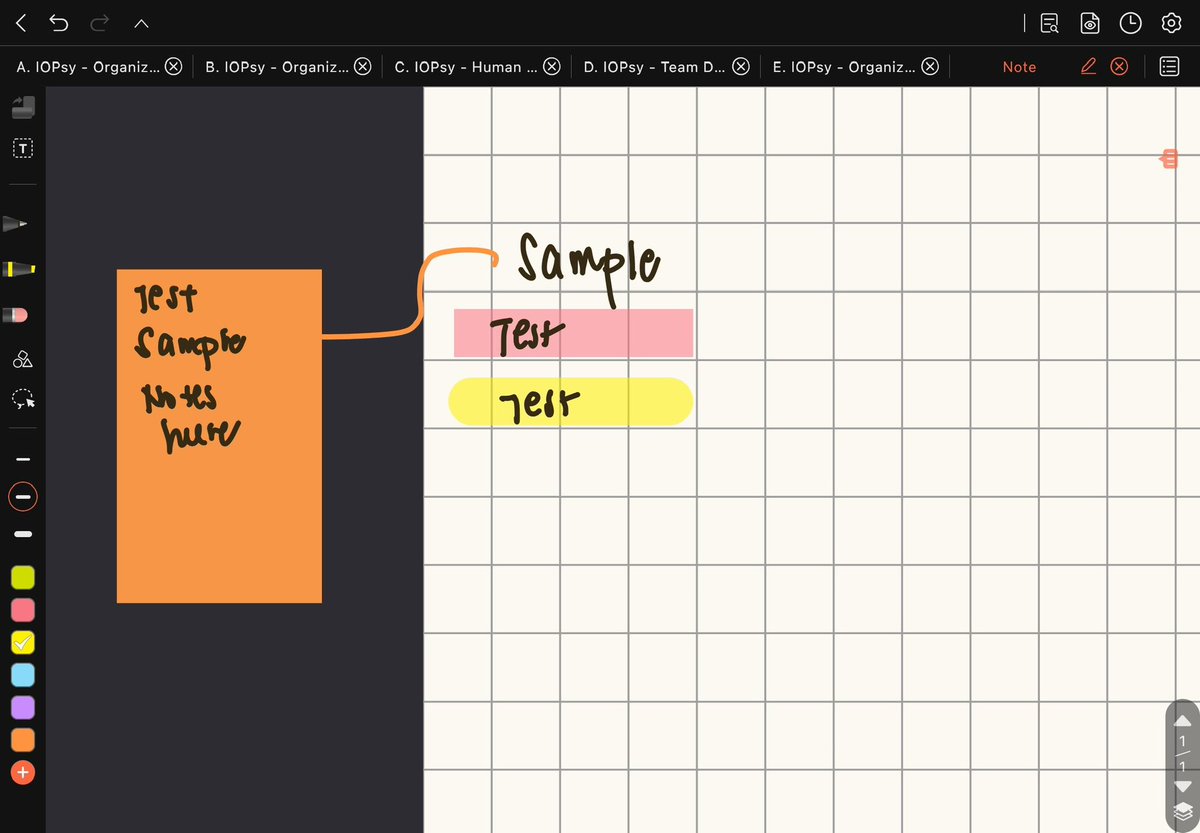This screenshot has width=1200, height=833.
Task: Close tab A. IOPsy - Organiz...
Action: (173, 67)
